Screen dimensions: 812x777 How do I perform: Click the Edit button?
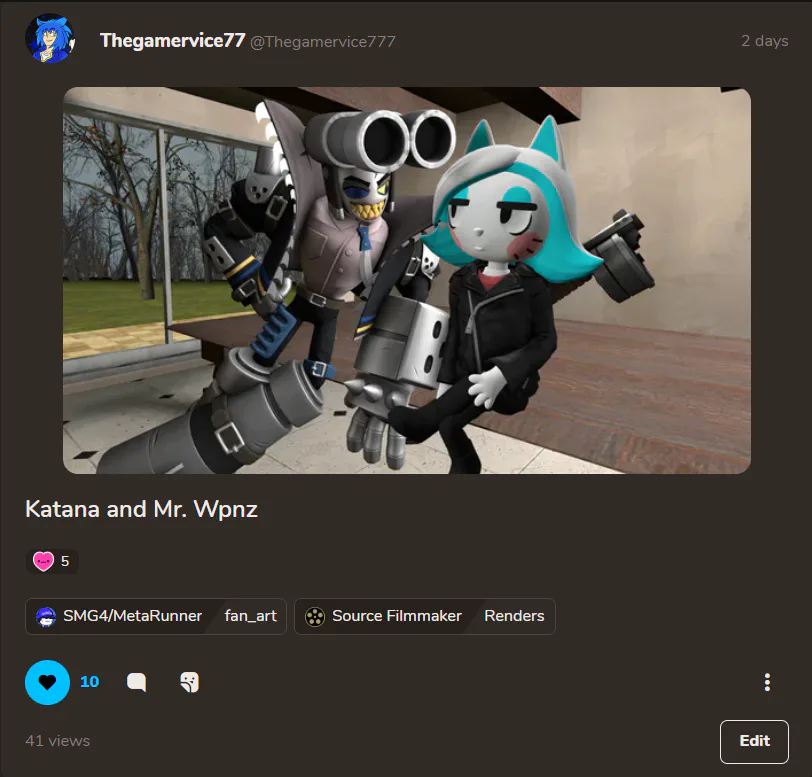coord(754,741)
